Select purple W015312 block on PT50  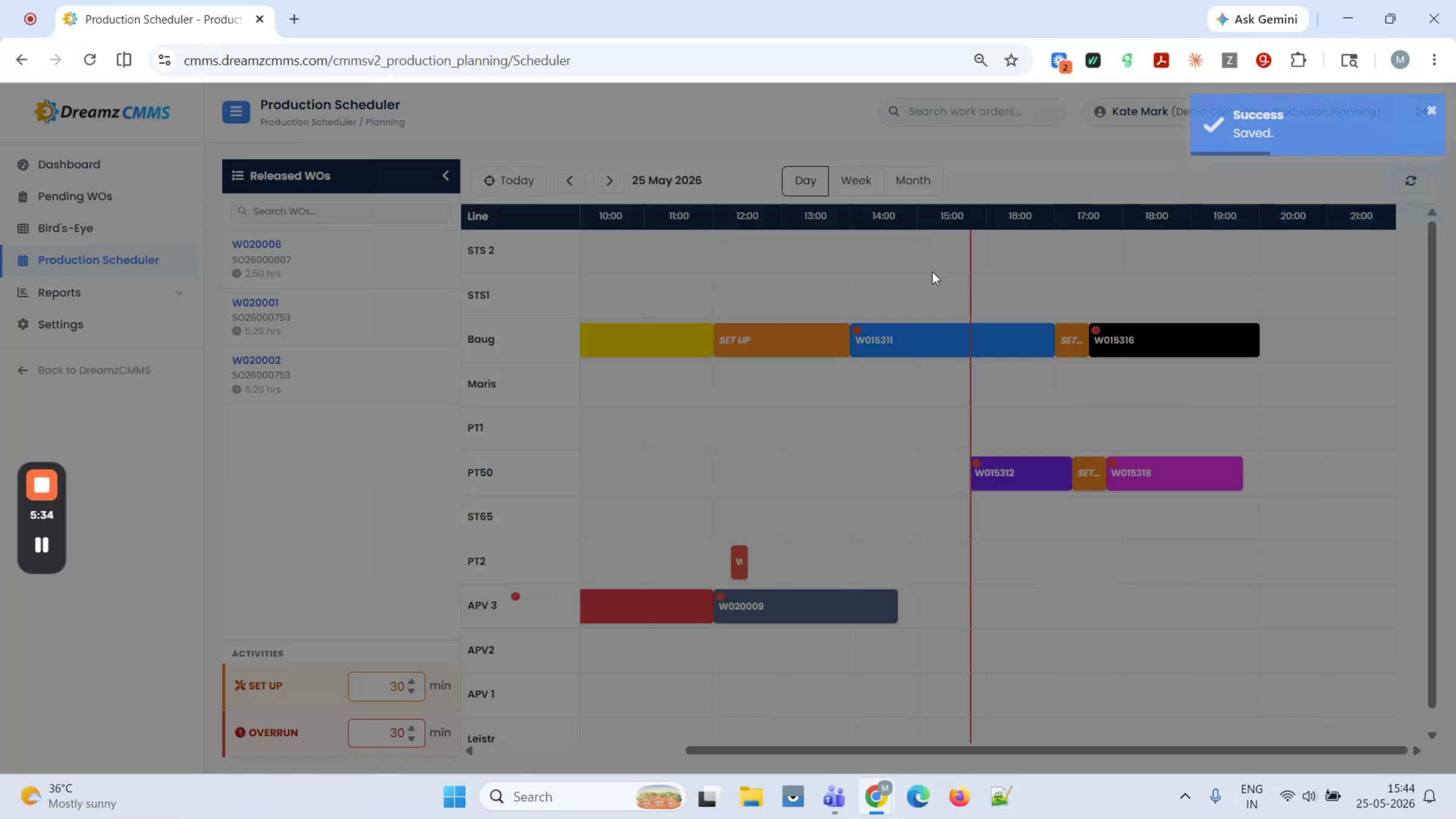tap(1021, 473)
